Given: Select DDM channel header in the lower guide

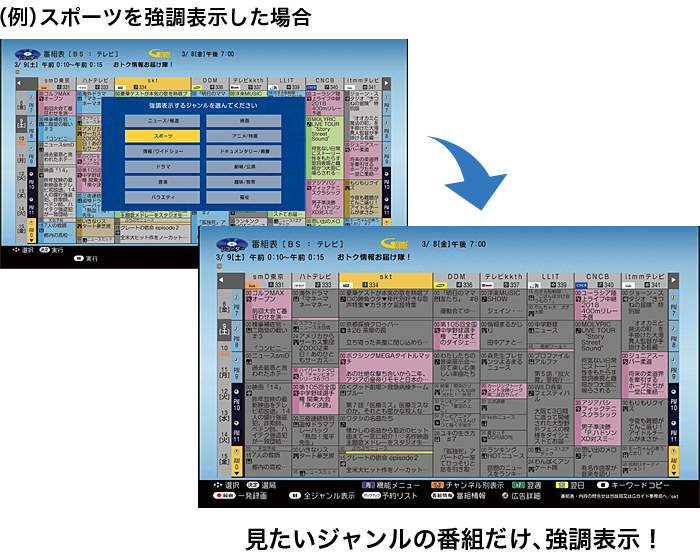Looking at the screenshot, I should [455, 278].
